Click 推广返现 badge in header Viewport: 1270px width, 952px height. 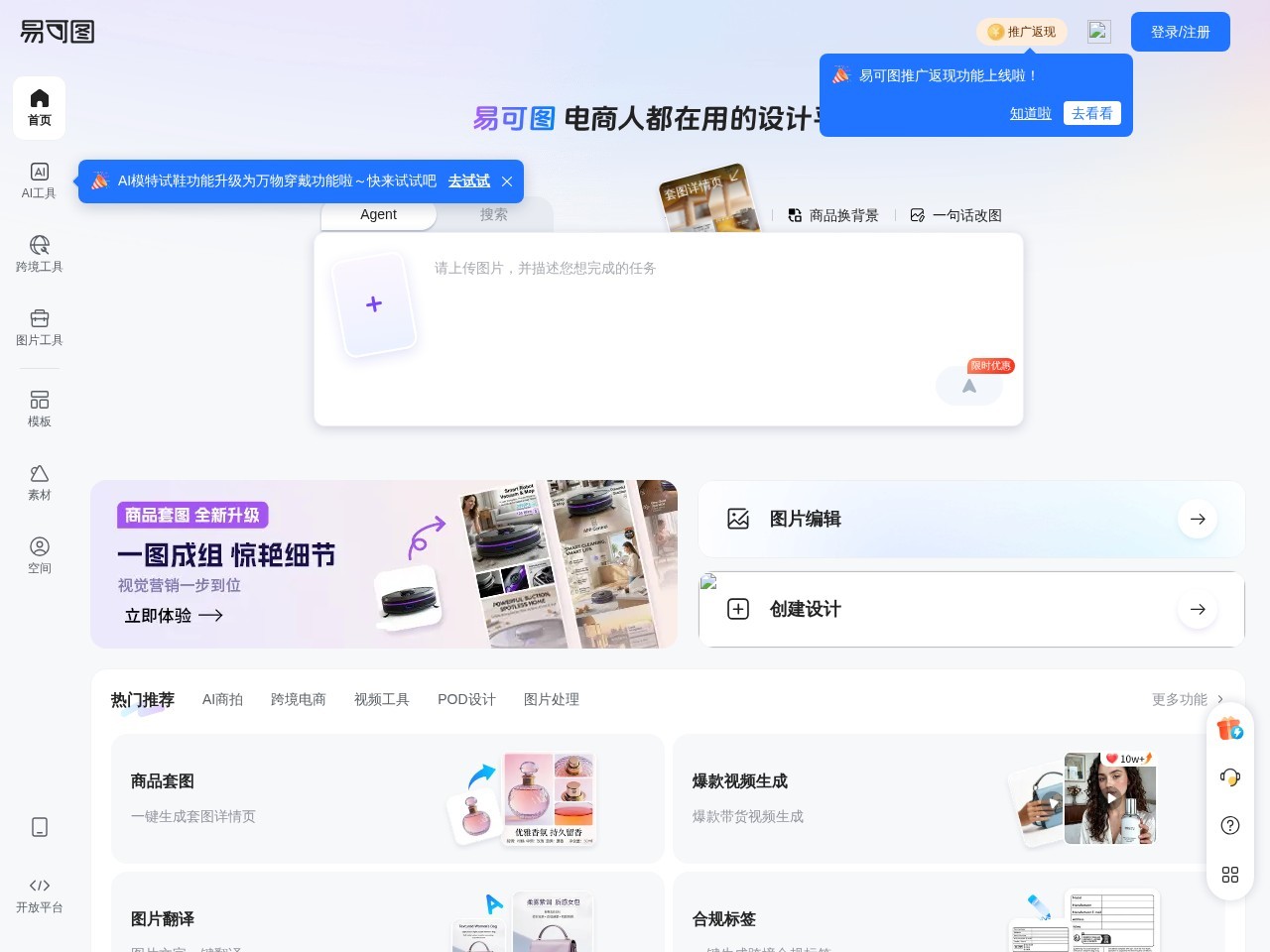1022,32
